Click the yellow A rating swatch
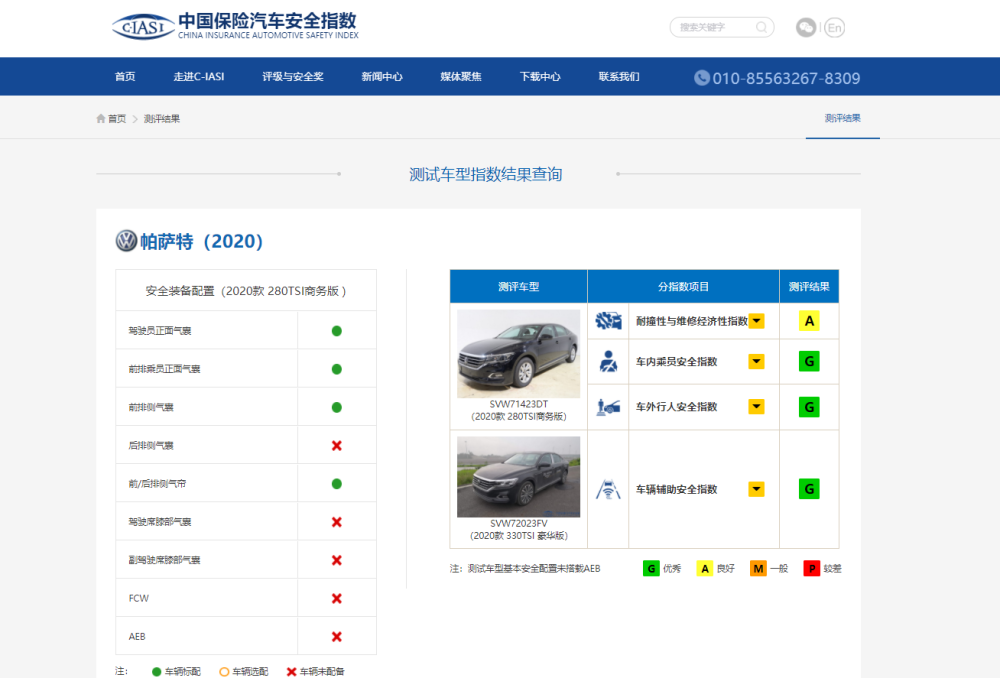Image resolution: width=1000 pixels, height=678 pixels. click(809, 321)
